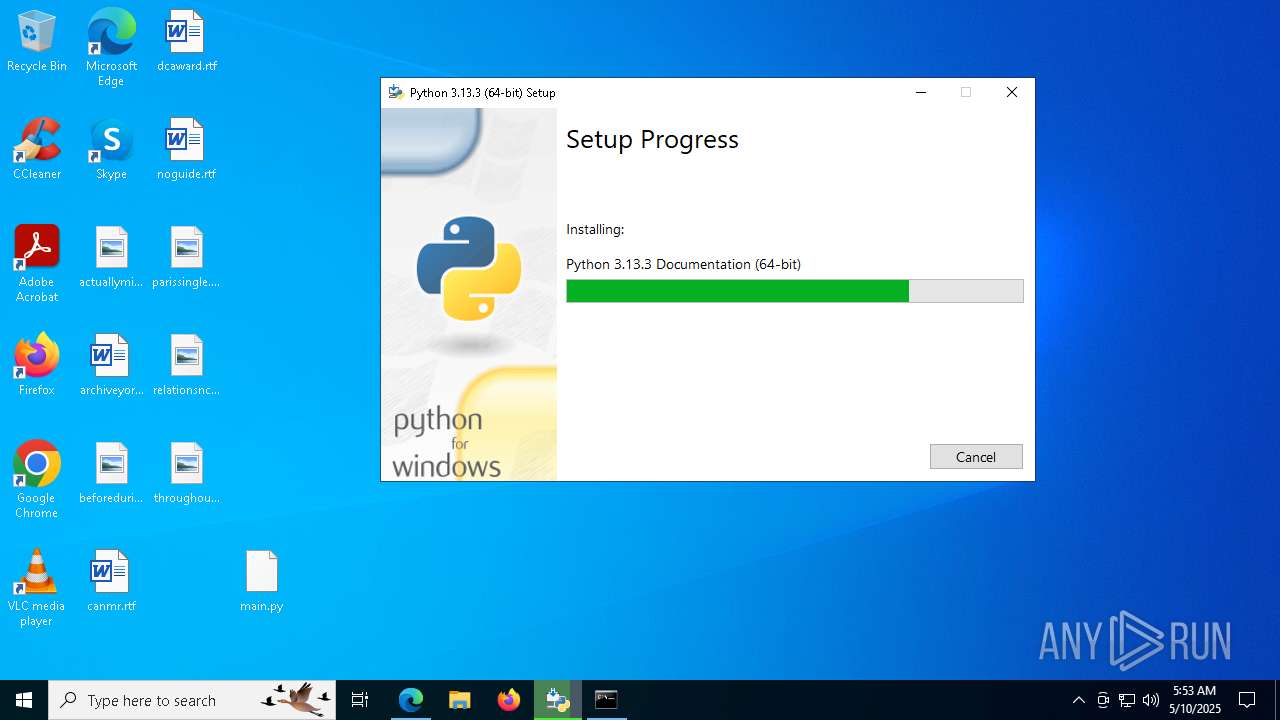Open volume control tray icon
The image size is (1280, 720).
(x=1151, y=700)
